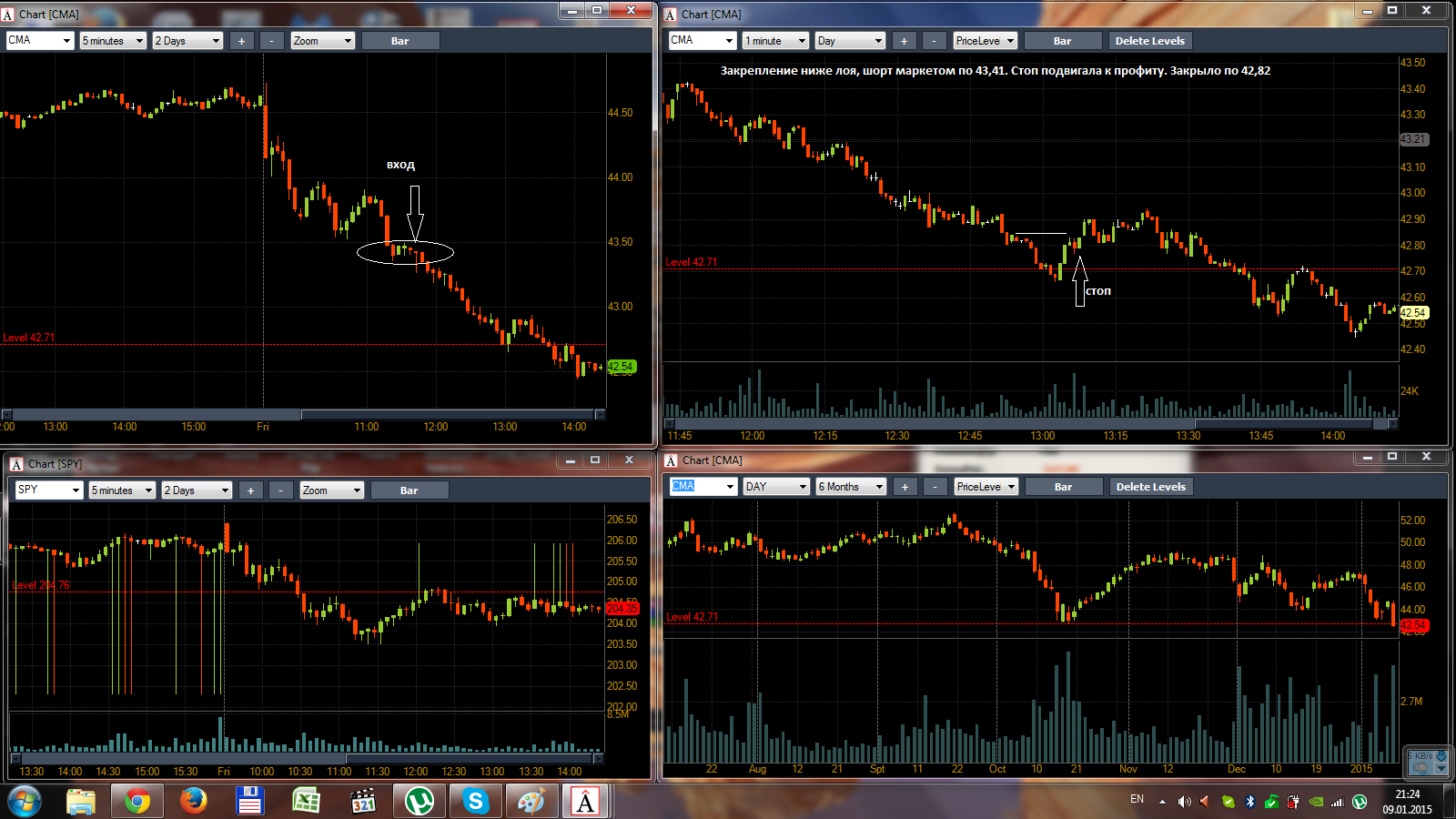Click plus button in the 1 minute CMA chart
The width and height of the screenshot is (1456, 819).
(904, 41)
